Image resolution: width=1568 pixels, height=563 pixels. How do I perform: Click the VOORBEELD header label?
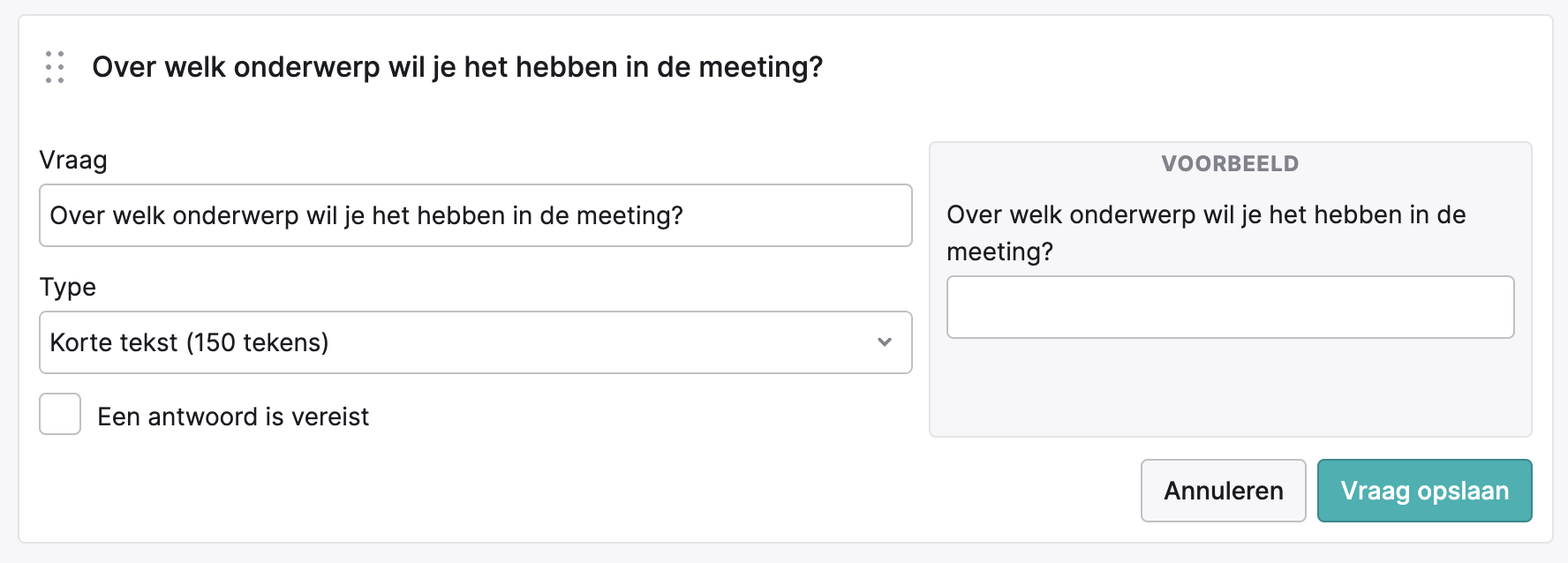(1230, 163)
